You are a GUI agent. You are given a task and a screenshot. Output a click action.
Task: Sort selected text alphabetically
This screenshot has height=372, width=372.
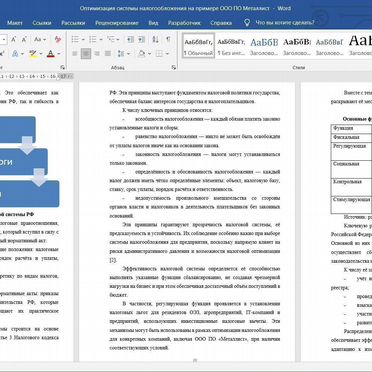point(156,39)
